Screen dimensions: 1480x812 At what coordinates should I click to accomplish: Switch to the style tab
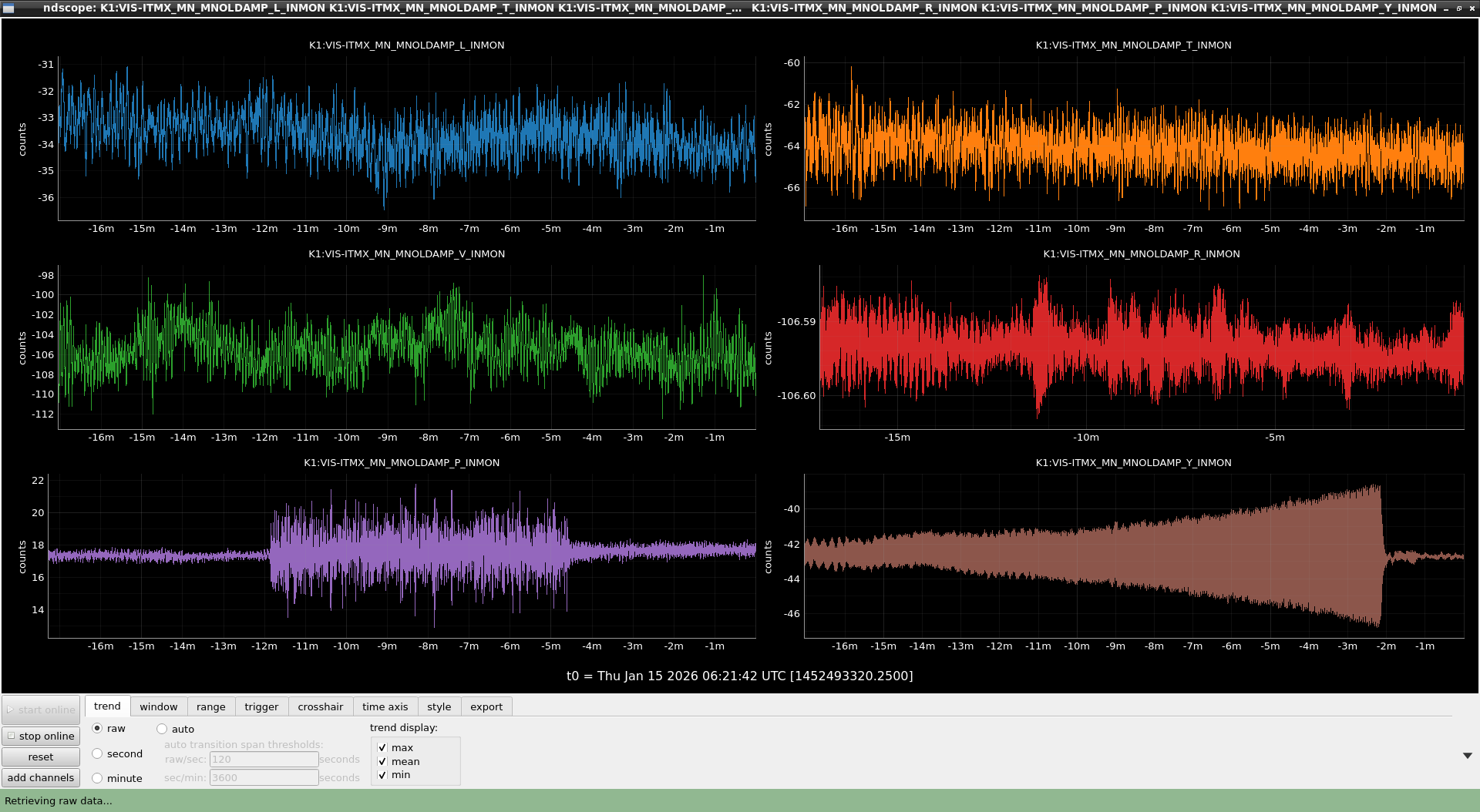point(439,706)
